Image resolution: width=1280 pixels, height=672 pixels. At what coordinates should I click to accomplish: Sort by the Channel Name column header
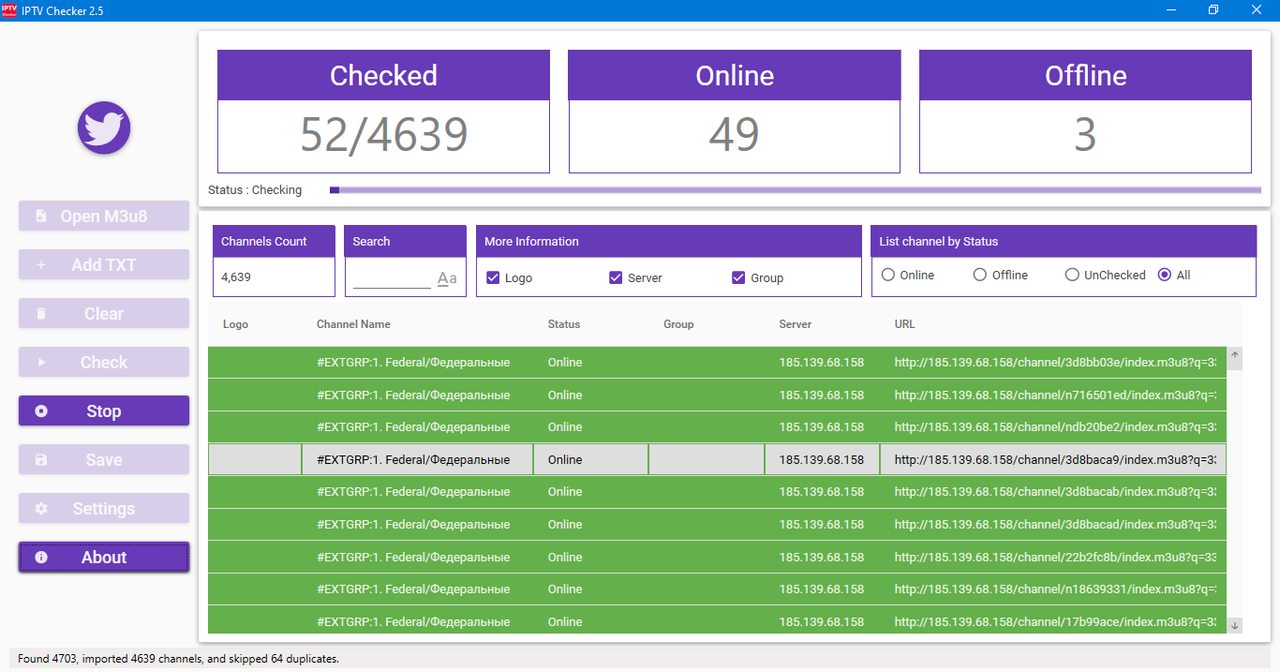(354, 324)
